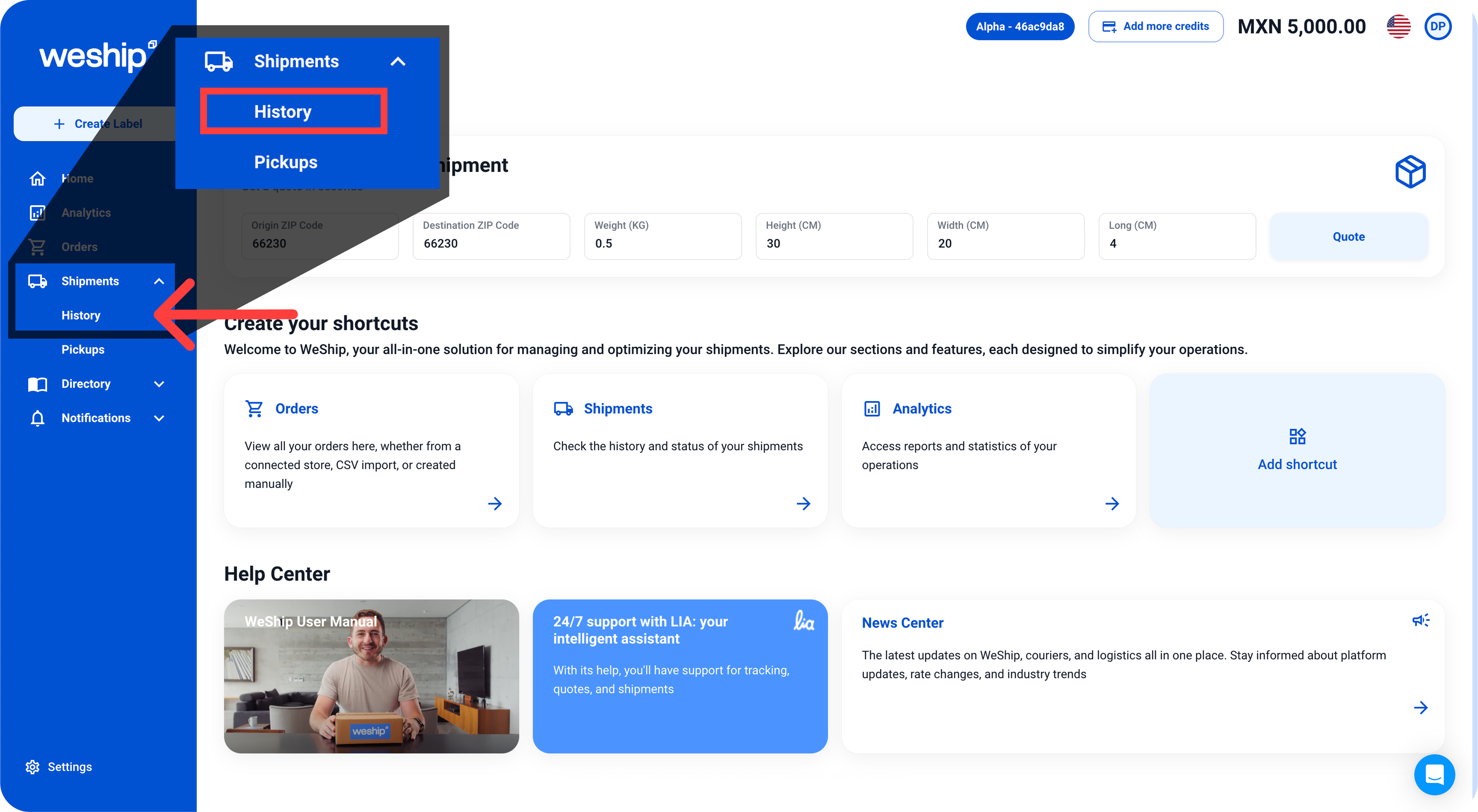1478x812 pixels.
Task: Click the Shipments truck icon in sidebar
Action: click(37, 281)
